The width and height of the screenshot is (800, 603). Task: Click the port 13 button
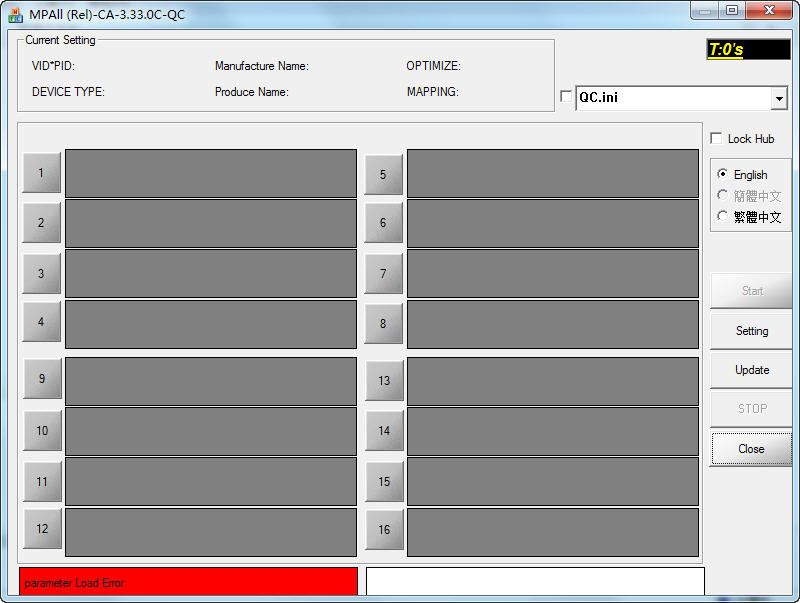click(384, 381)
